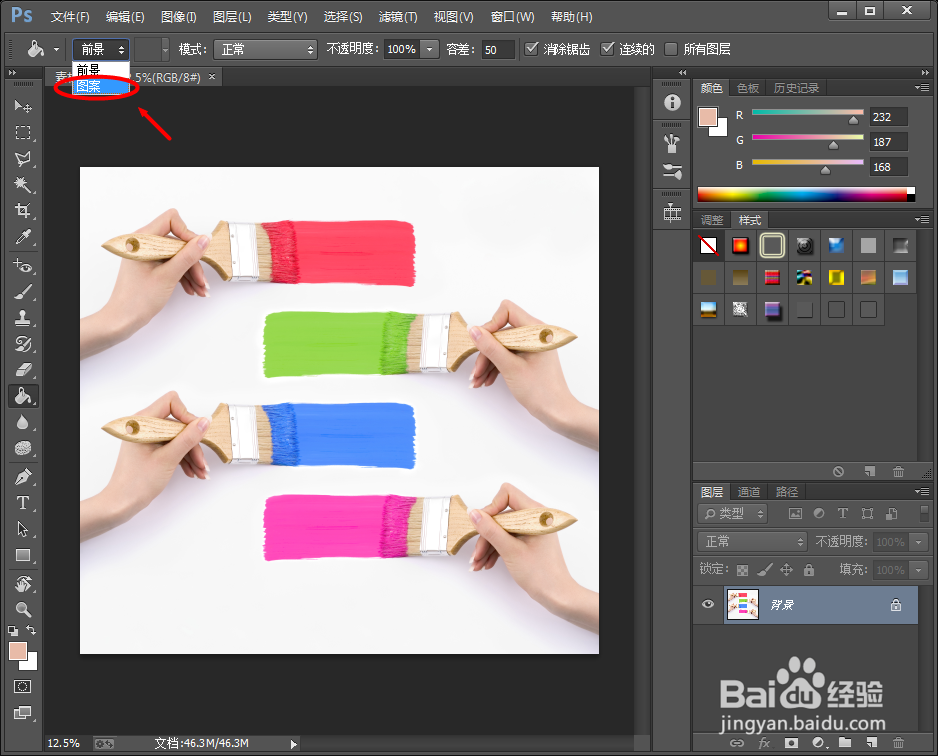Image resolution: width=938 pixels, height=756 pixels.
Task: Switch to the Adjustments tab
Action: point(712,220)
